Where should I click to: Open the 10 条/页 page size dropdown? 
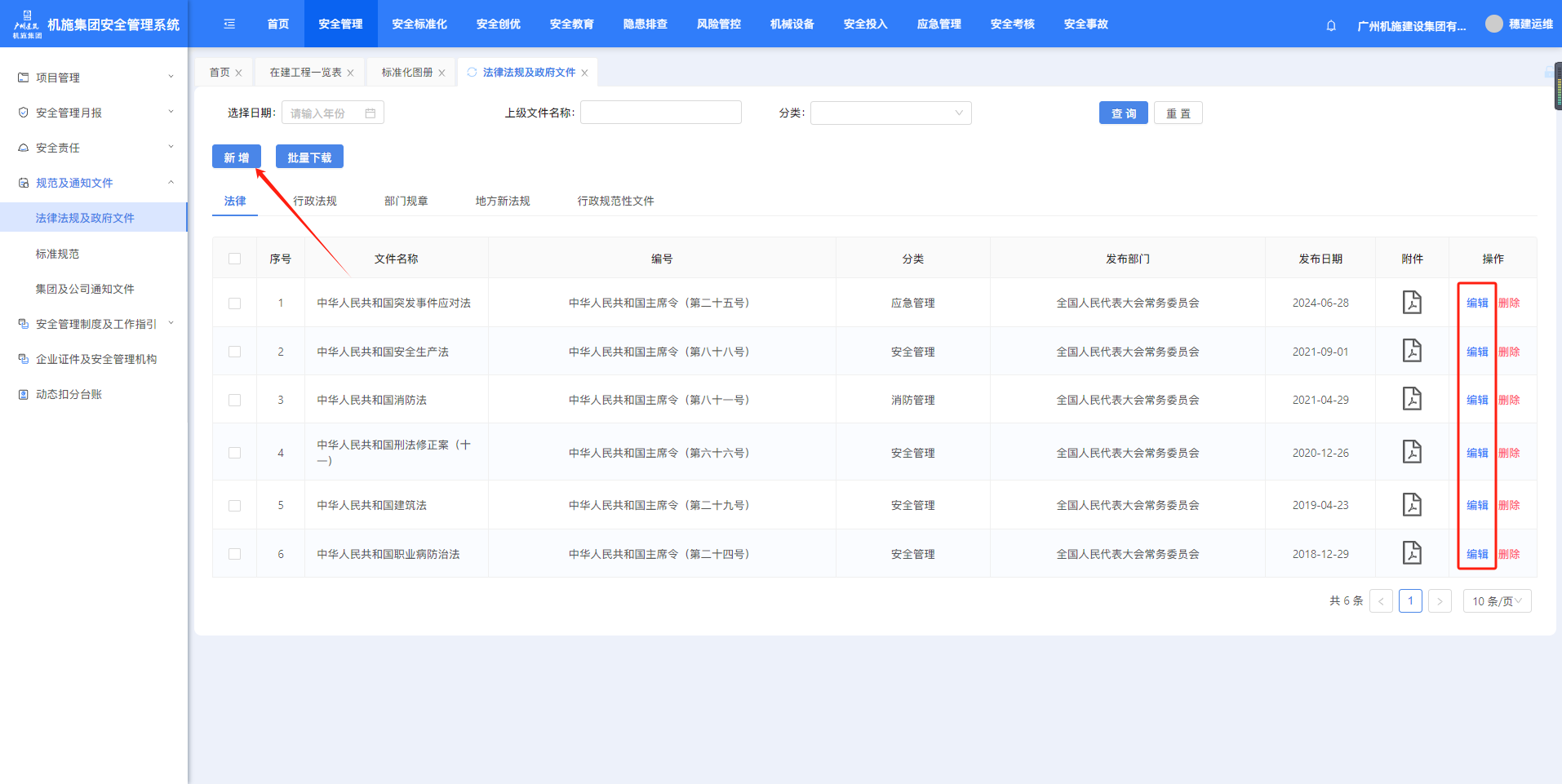(1497, 601)
